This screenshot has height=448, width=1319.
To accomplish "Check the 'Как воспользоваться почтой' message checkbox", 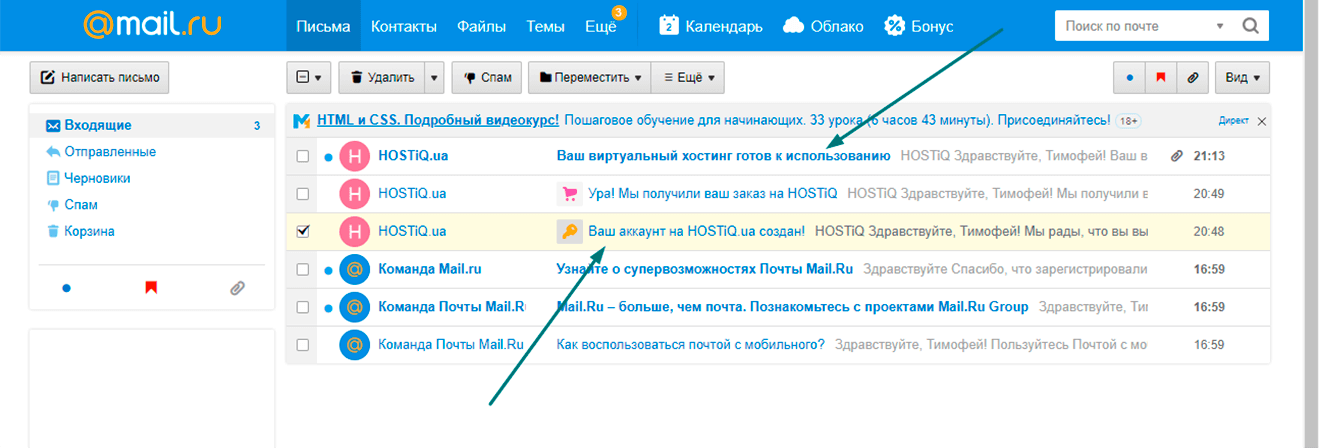I will pos(303,345).
